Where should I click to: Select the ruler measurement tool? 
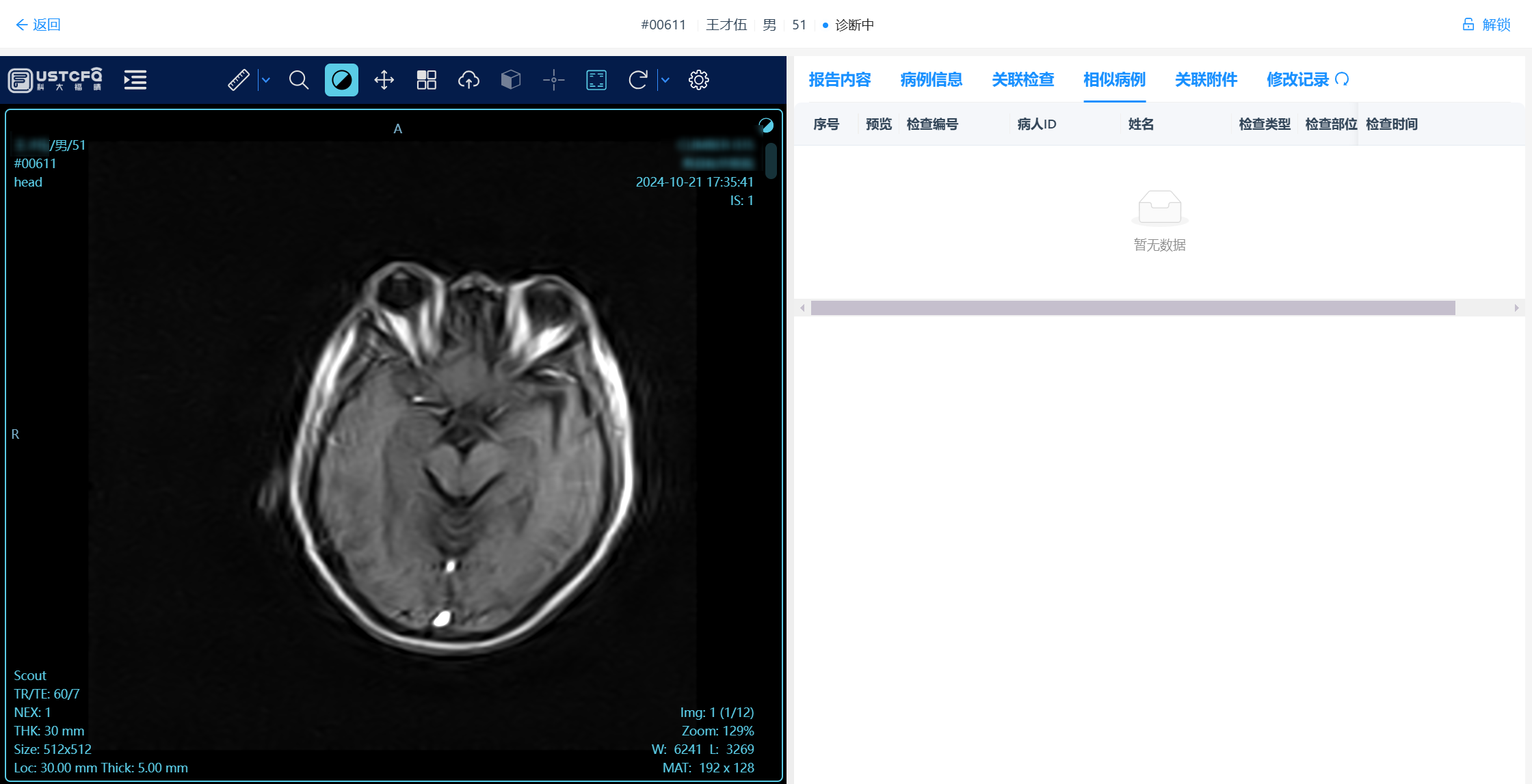pyautogui.click(x=238, y=80)
